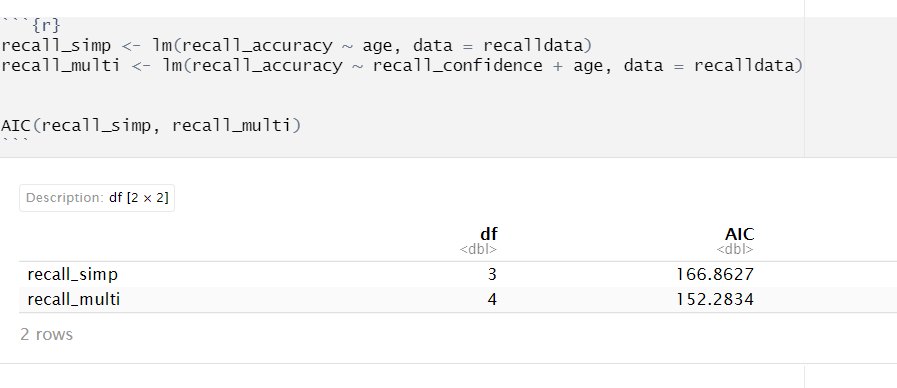Image resolution: width=897 pixels, height=388 pixels.
Task: Click the <dbl> type under AIC
Action: [x=735, y=250]
